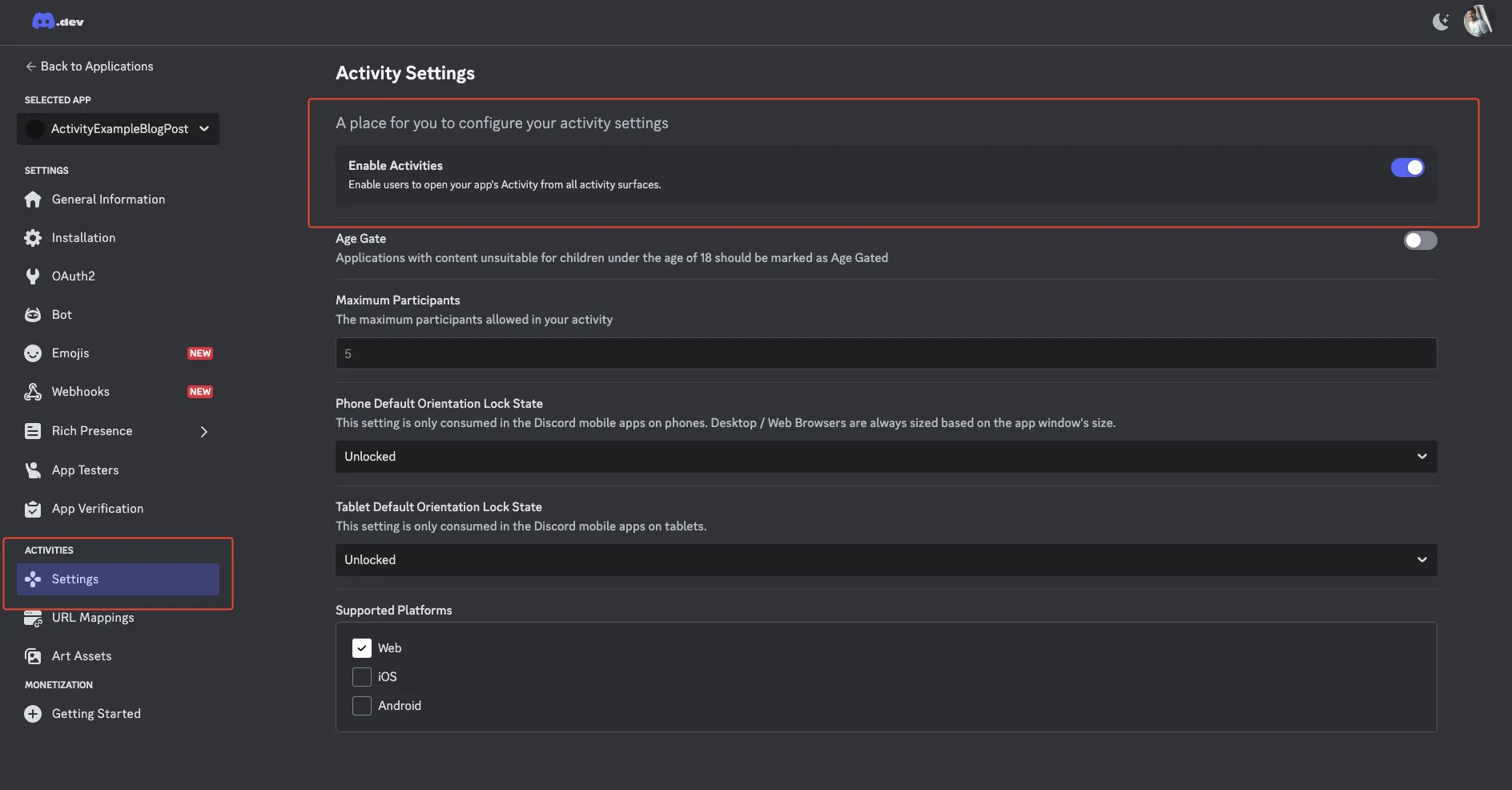Viewport: 1512px width, 790px height.
Task: Click the Installation gear icon
Action: [x=33, y=238]
